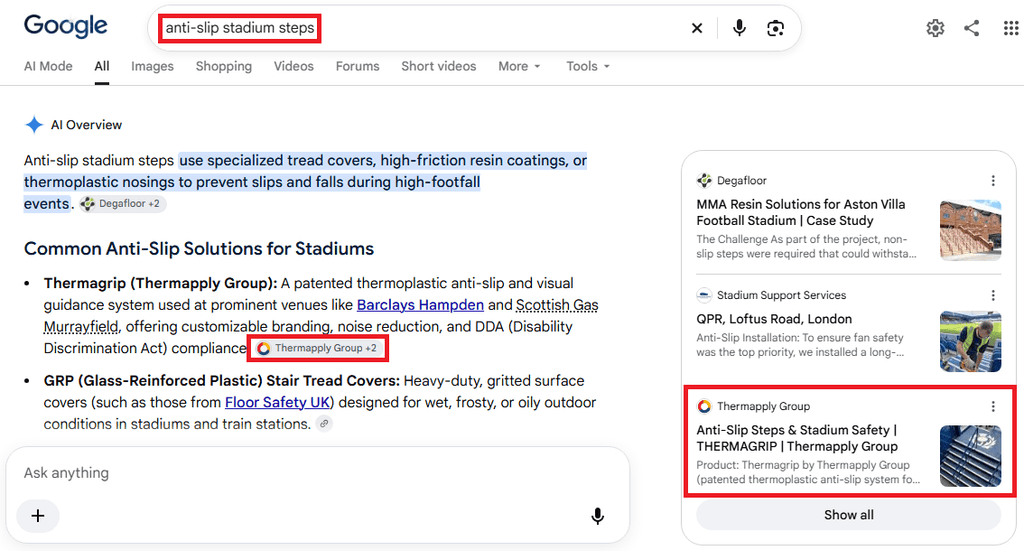
Task: Open the Degafloor +2 source chip
Action: [x=123, y=204]
